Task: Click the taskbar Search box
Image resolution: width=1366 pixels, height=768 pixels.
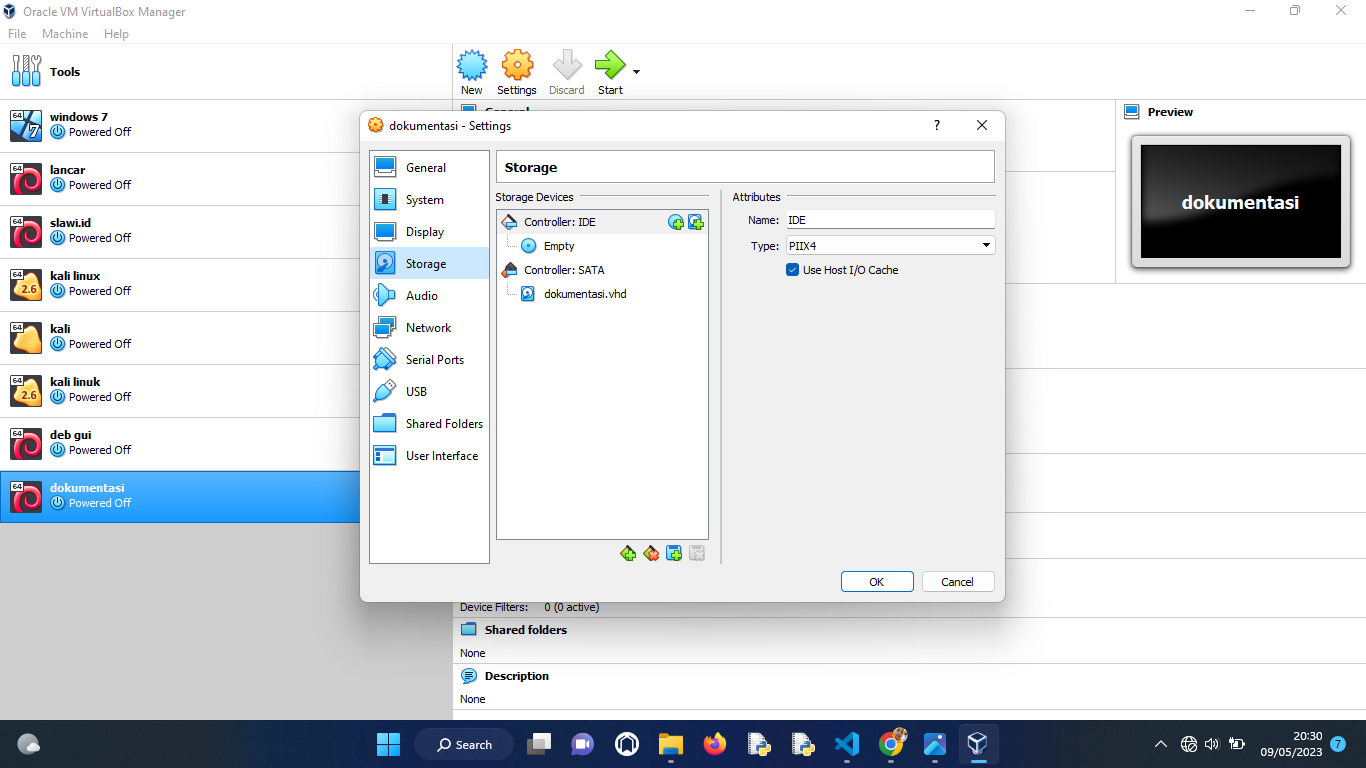Action: click(x=465, y=744)
